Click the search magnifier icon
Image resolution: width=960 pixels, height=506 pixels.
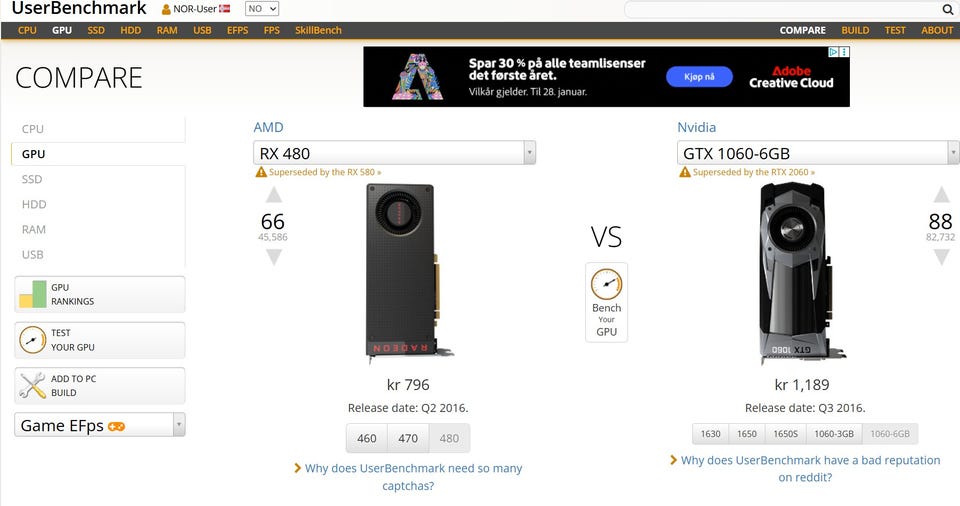tap(947, 9)
